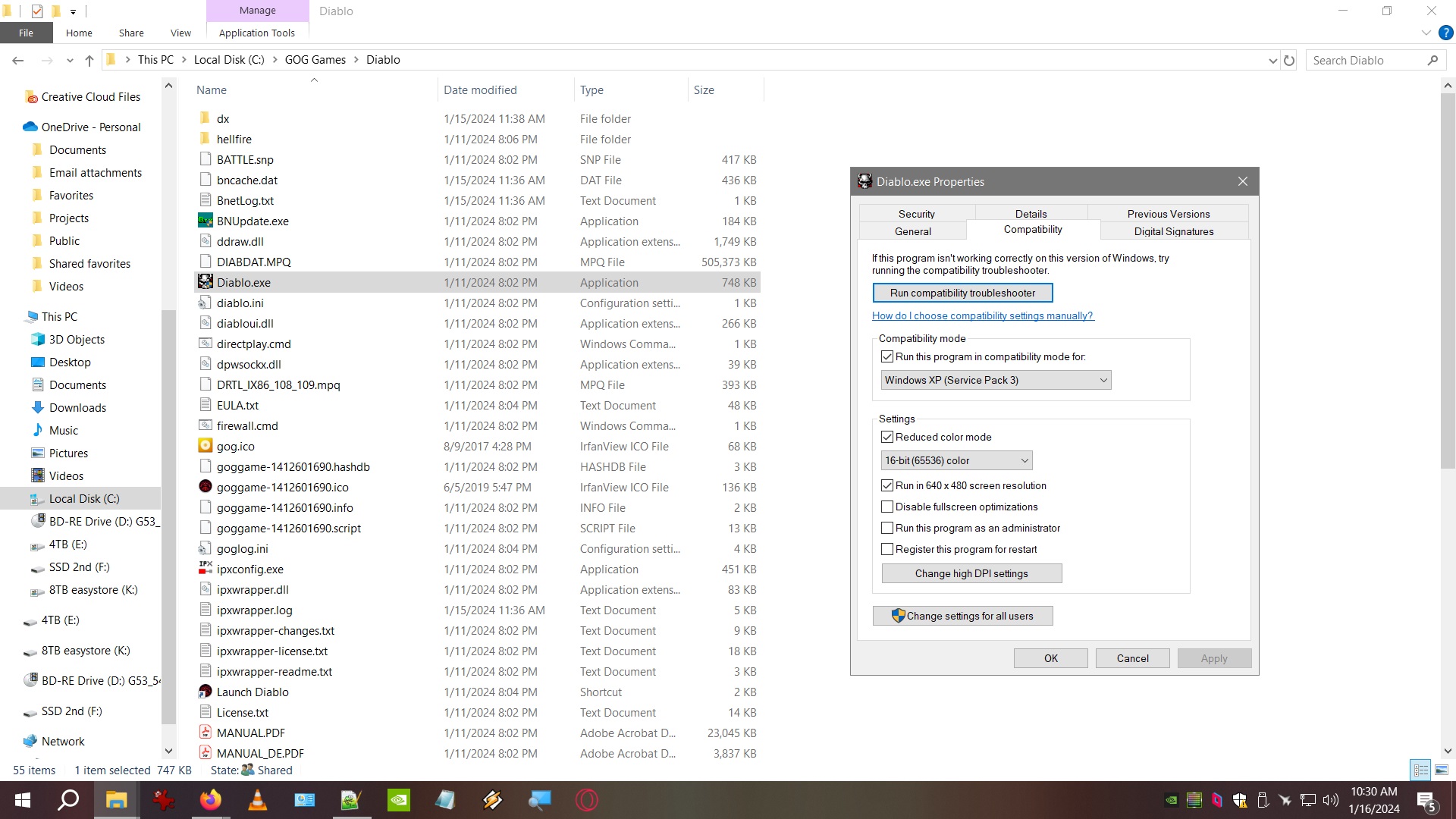Open File Explorer help question mark
Viewport: 1456px width, 819px height.
pos(1445,33)
